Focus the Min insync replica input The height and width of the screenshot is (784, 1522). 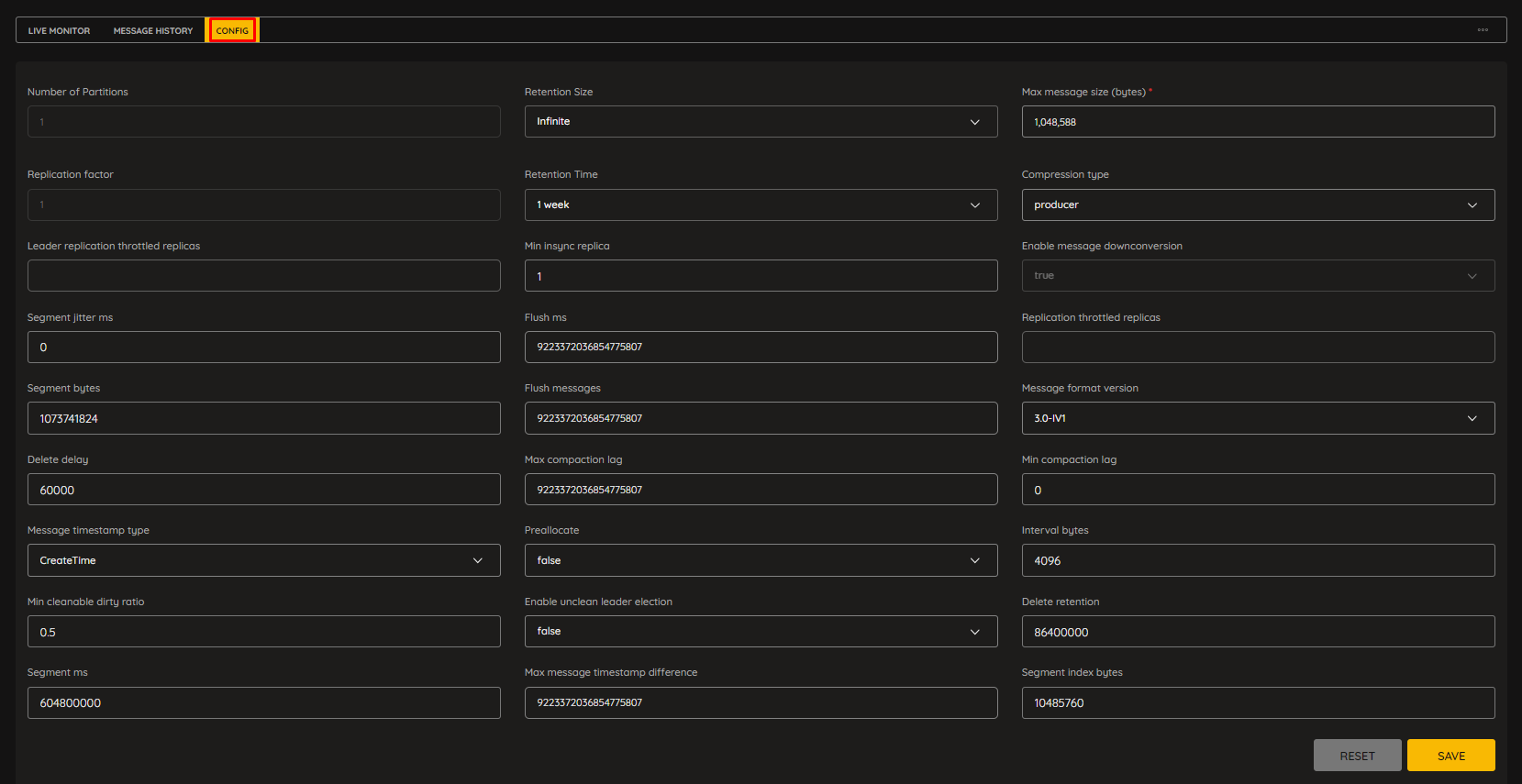pyautogui.click(x=761, y=275)
